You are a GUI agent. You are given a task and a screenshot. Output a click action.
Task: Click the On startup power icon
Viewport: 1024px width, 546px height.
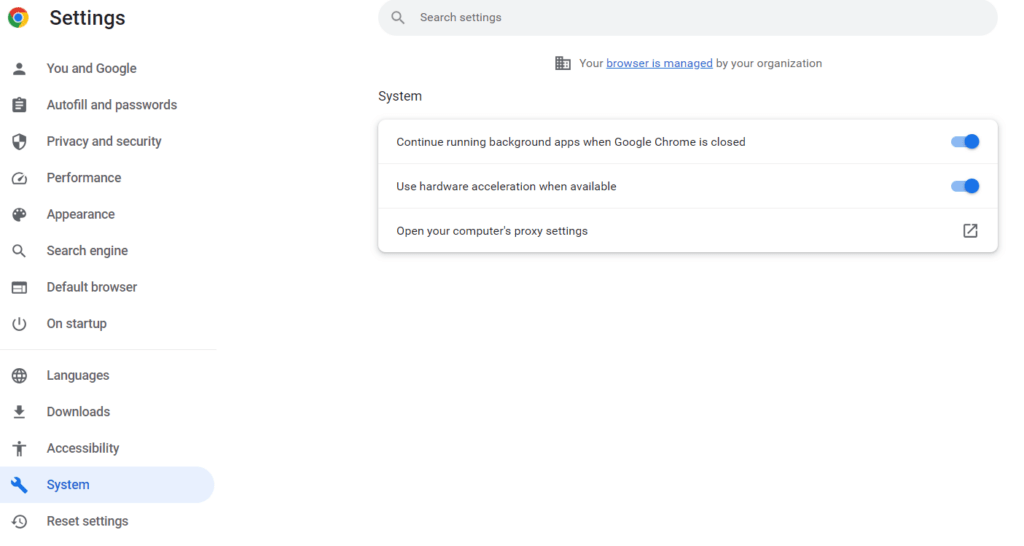click(x=19, y=324)
